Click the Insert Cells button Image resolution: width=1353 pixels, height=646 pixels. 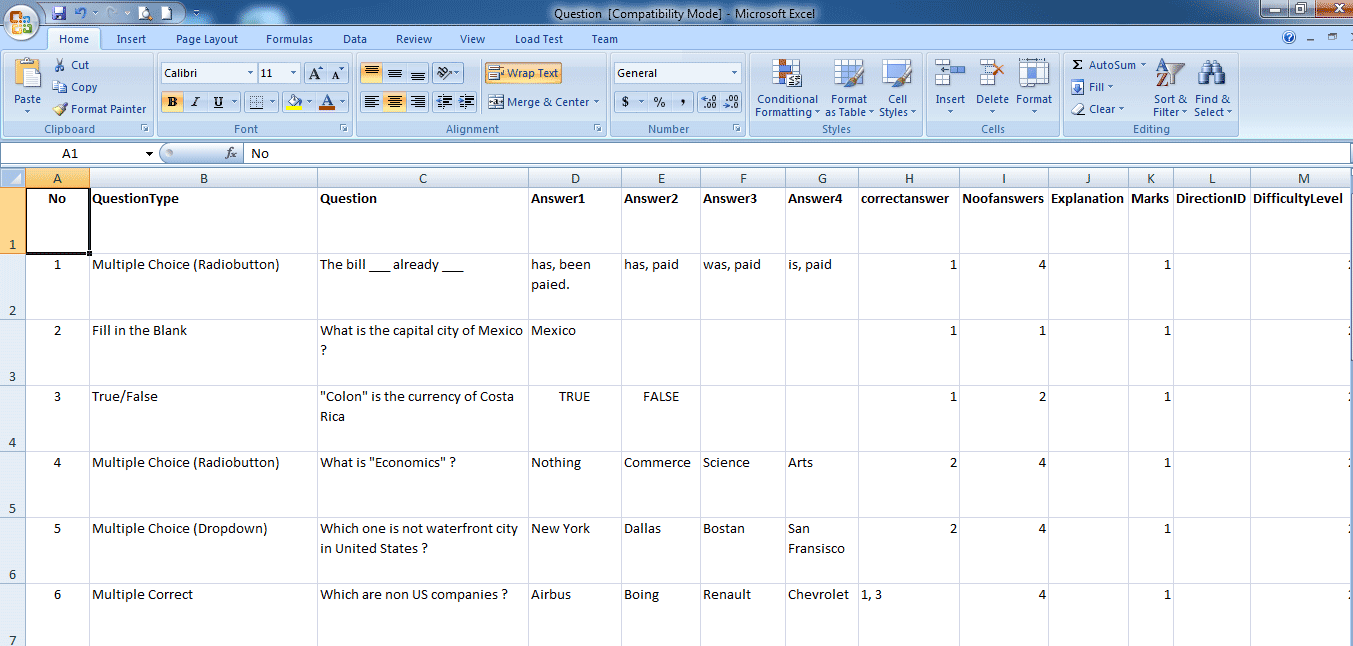[x=949, y=88]
